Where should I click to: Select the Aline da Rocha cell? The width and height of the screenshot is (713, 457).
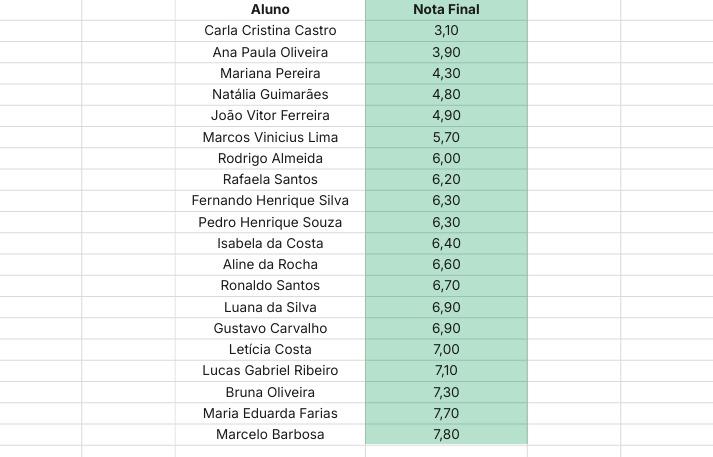[x=270, y=264]
